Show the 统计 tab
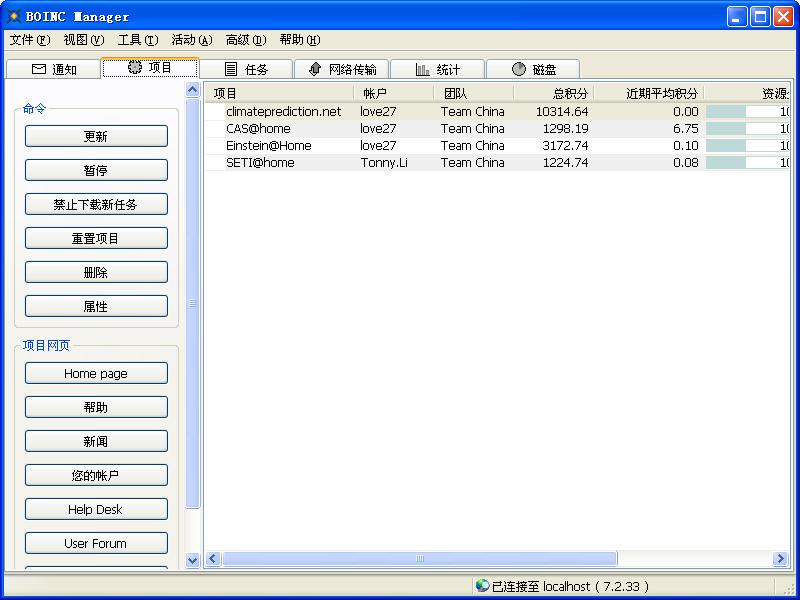Image resolution: width=800 pixels, height=600 pixels. click(437, 69)
